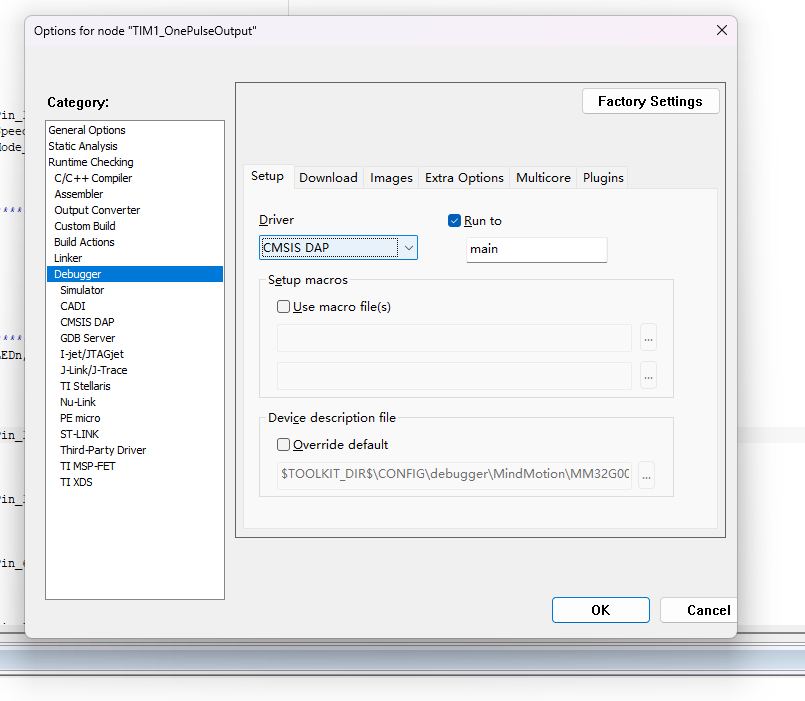Select ST-LINK in the category list

tap(79, 434)
